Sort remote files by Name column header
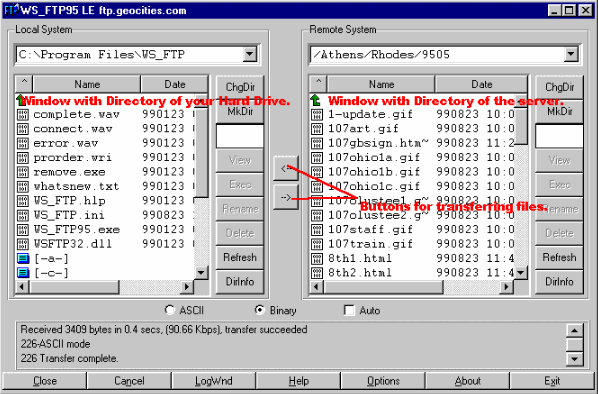The image size is (598, 394). [381, 84]
